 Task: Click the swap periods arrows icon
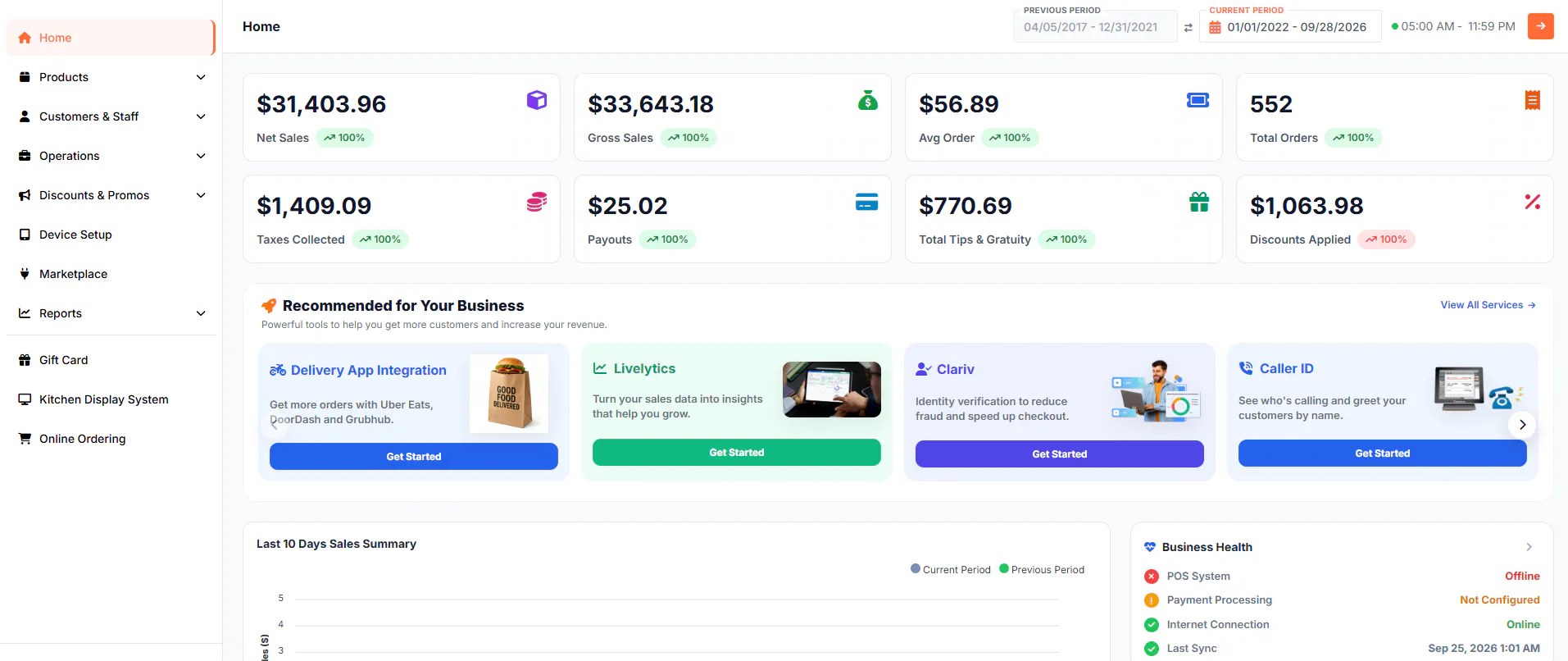click(1188, 28)
